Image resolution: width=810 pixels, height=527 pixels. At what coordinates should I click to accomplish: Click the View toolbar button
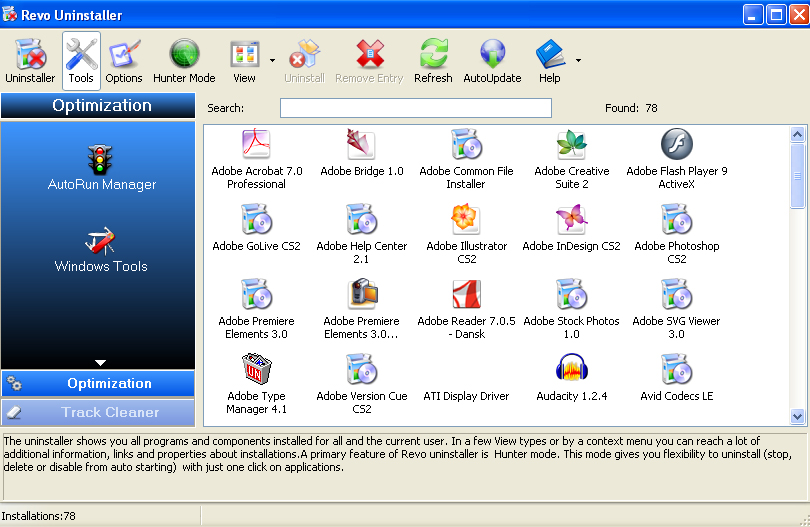[244, 61]
